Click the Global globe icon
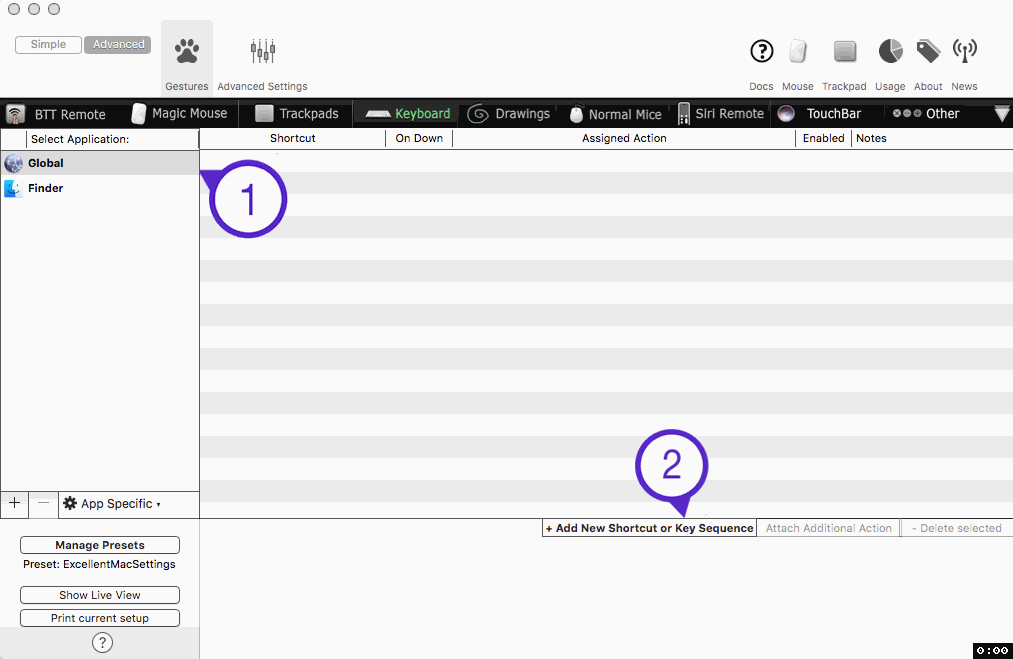The height and width of the screenshot is (659, 1013). (13, 163)
